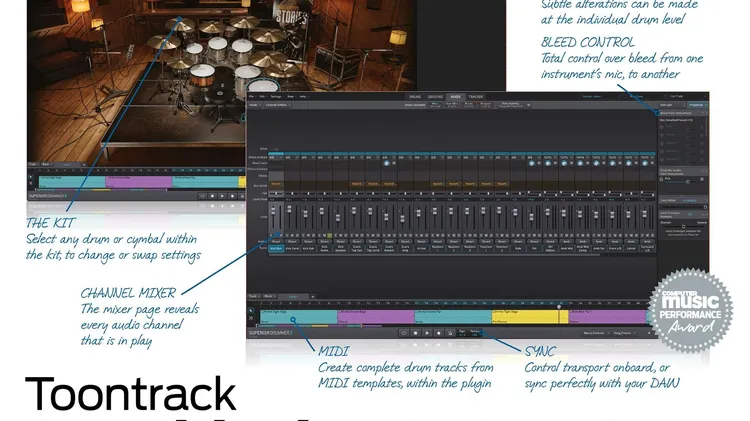Select the arrow pointer tool beside the timeline

251,310
